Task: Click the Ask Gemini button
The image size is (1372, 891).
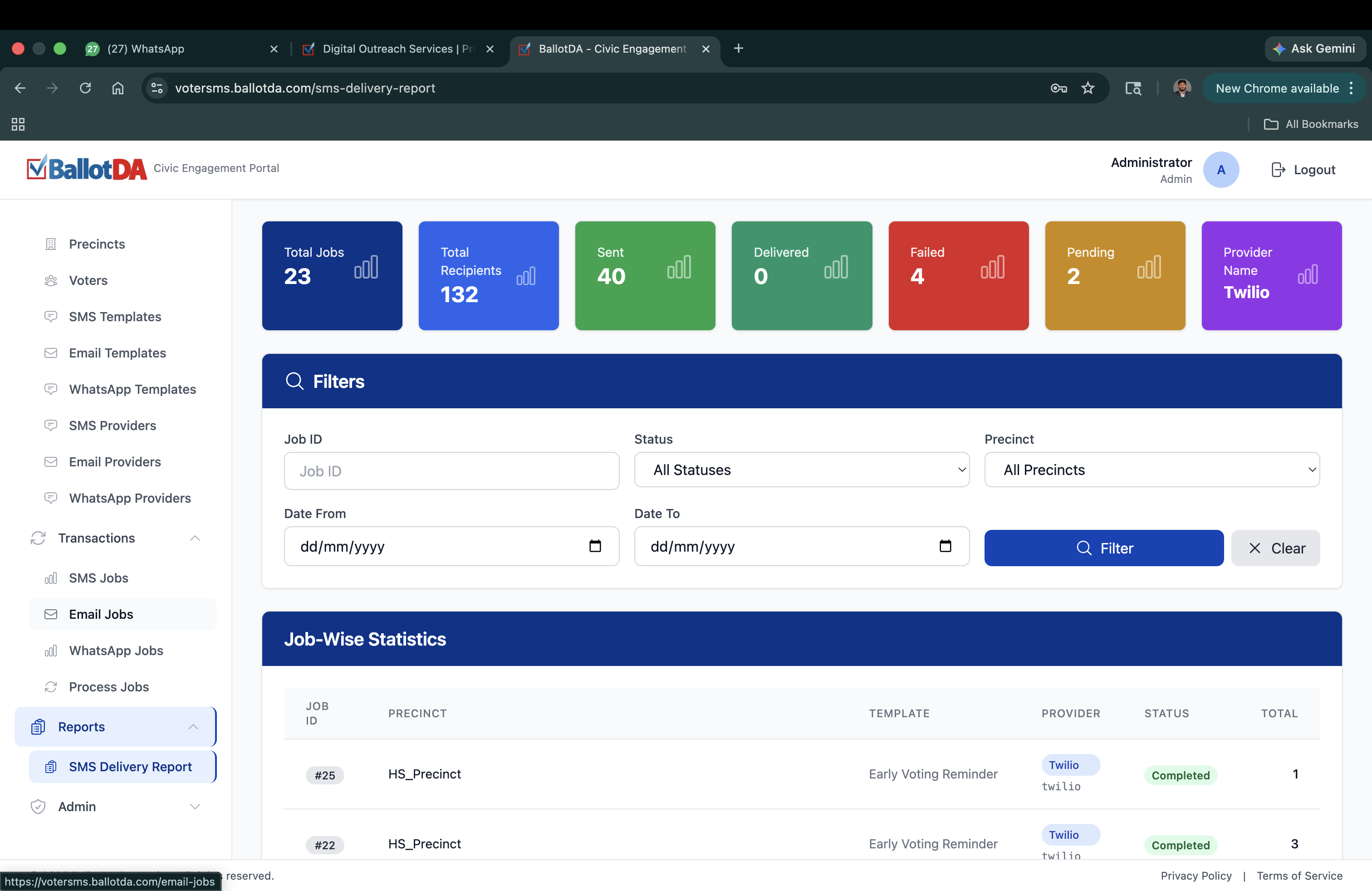Action: (x=1315, y=49)
